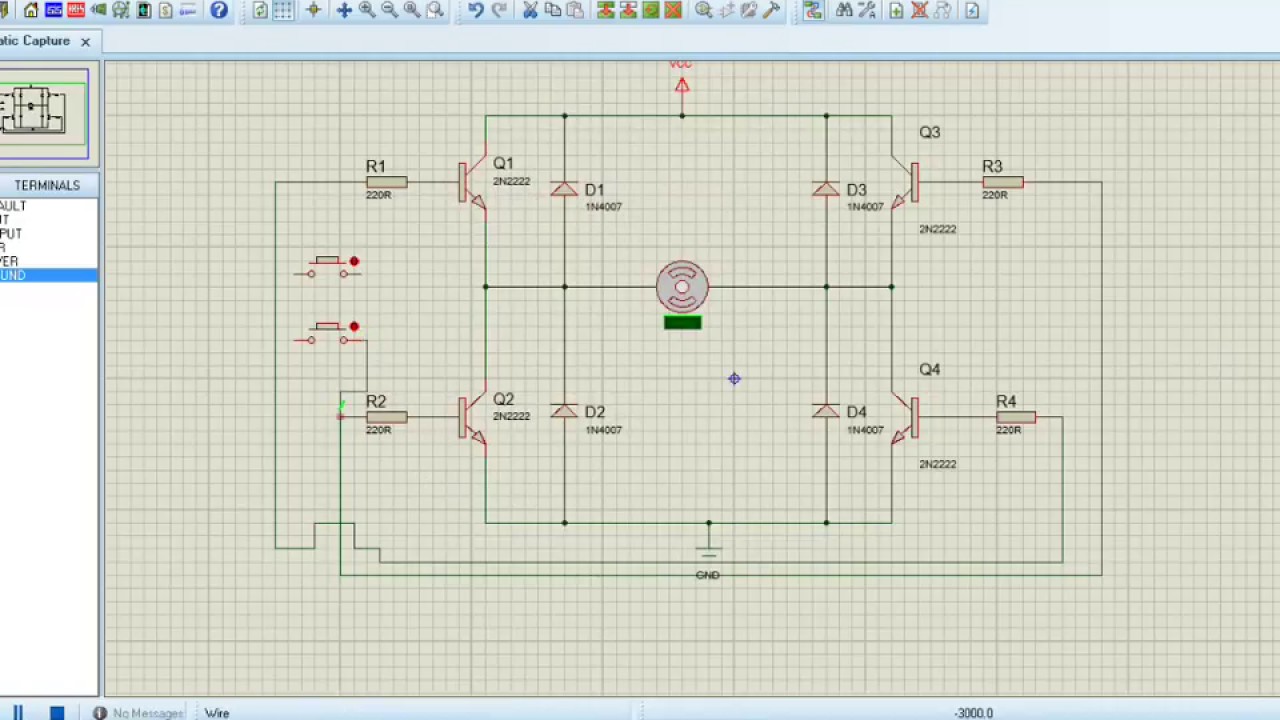The width and height of the screenshot is (1280, 720).
Task: Close the Schematic Capture tab
Action: pos(85,41)
